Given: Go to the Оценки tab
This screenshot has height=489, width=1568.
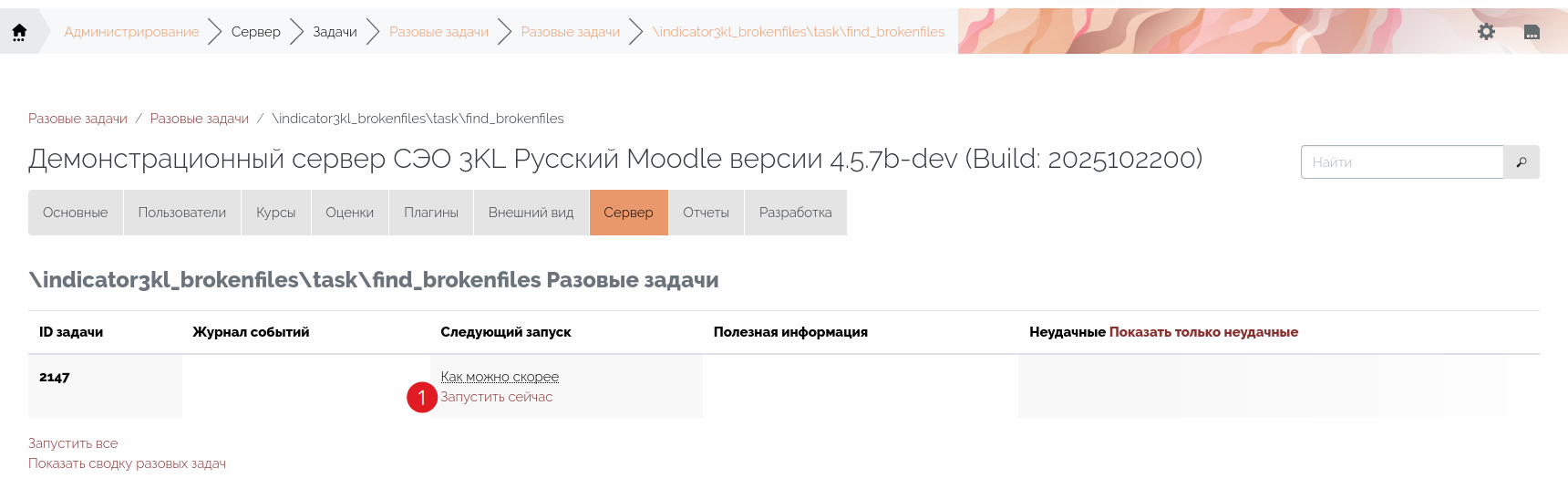Looking at the screenshot, I should click(350, 213).
